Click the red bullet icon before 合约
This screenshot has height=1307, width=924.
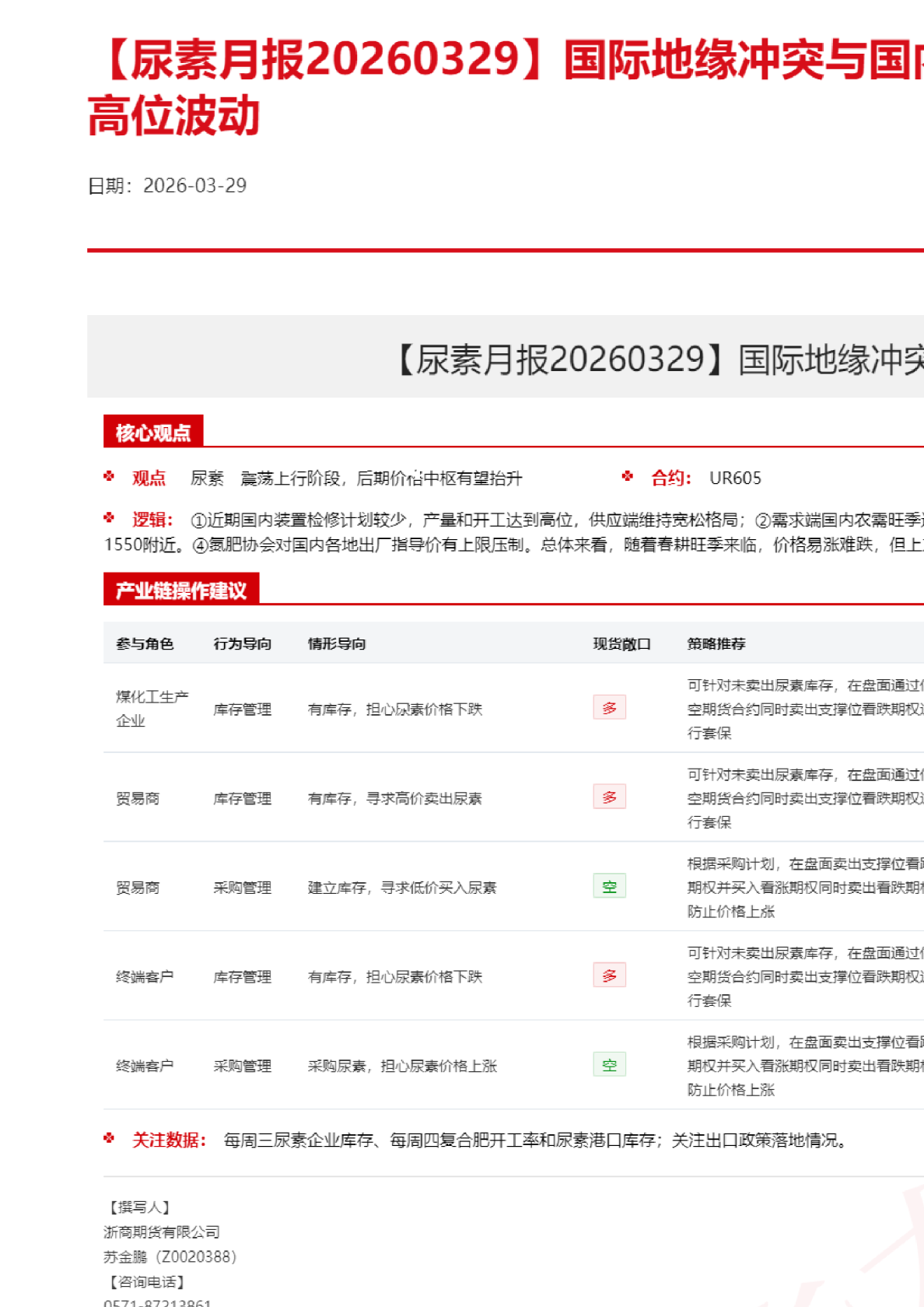pos(628,476)
